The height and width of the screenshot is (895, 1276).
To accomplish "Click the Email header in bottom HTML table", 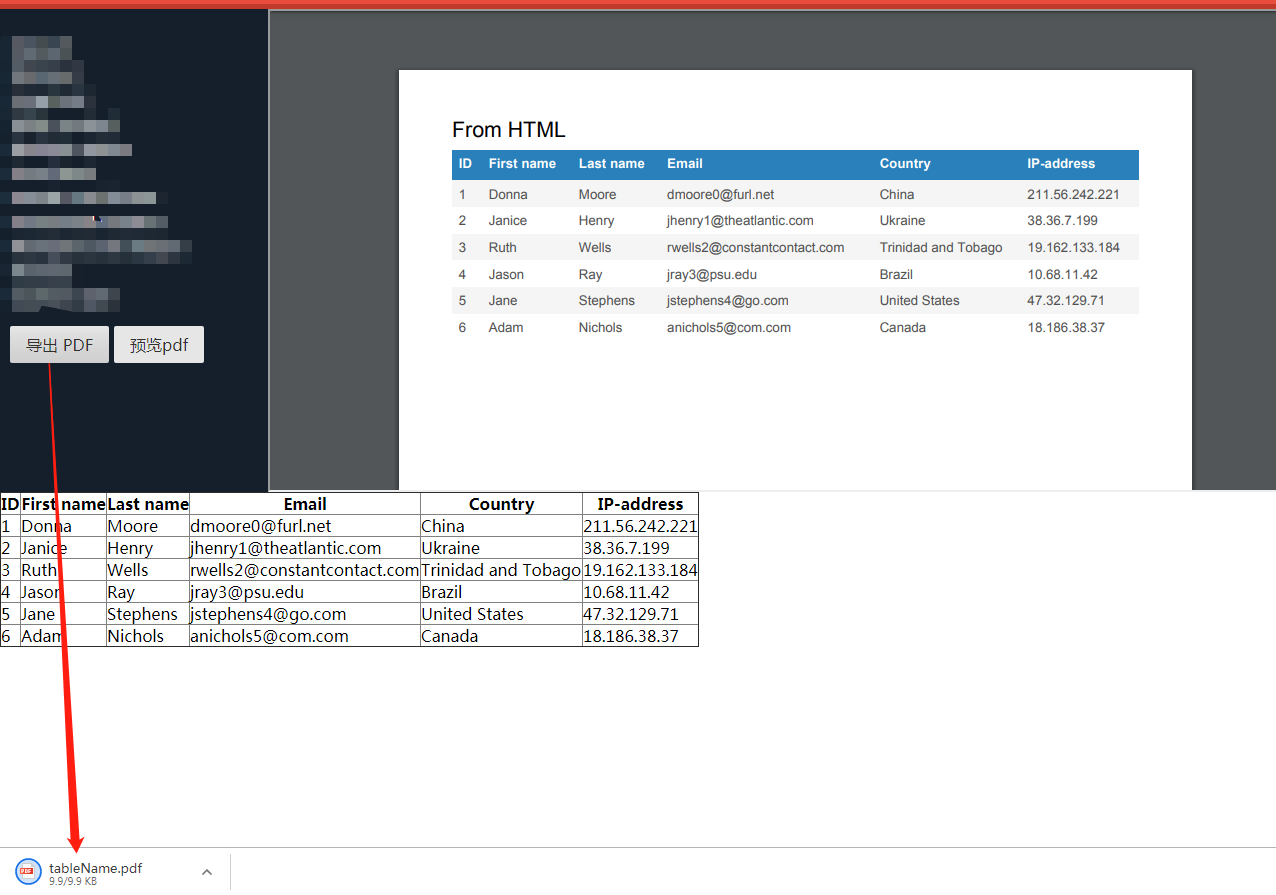I will tap(305, 504).
